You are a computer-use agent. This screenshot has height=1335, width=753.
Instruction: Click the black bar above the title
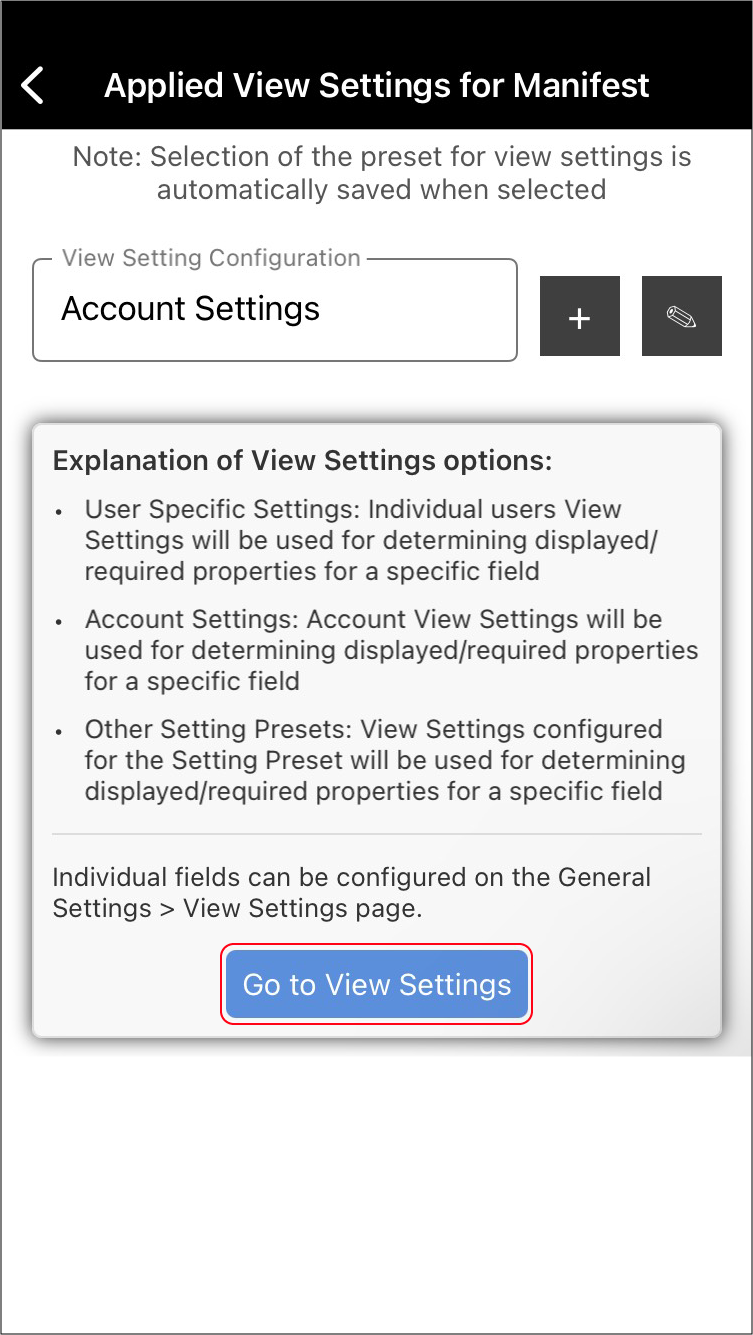pos(377,25)
